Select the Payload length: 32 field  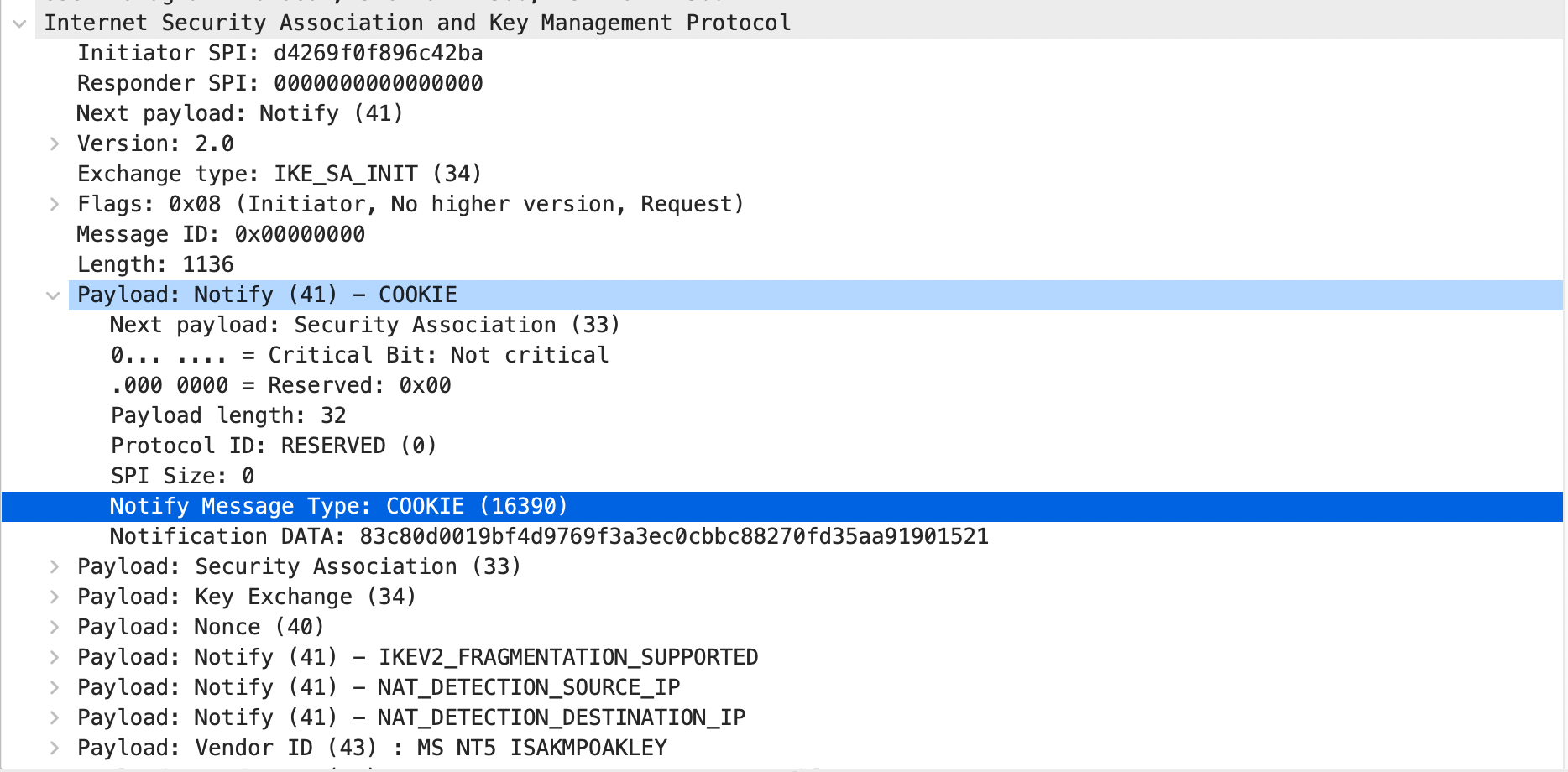(x=228, y=416)
